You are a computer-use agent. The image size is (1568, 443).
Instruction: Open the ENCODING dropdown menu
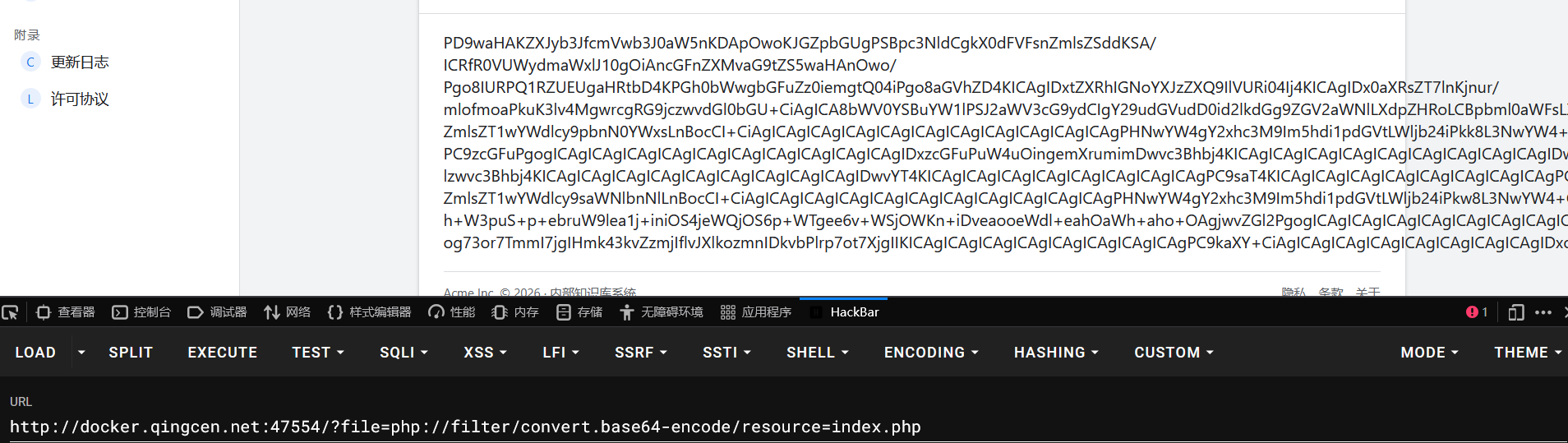(932, 353)
